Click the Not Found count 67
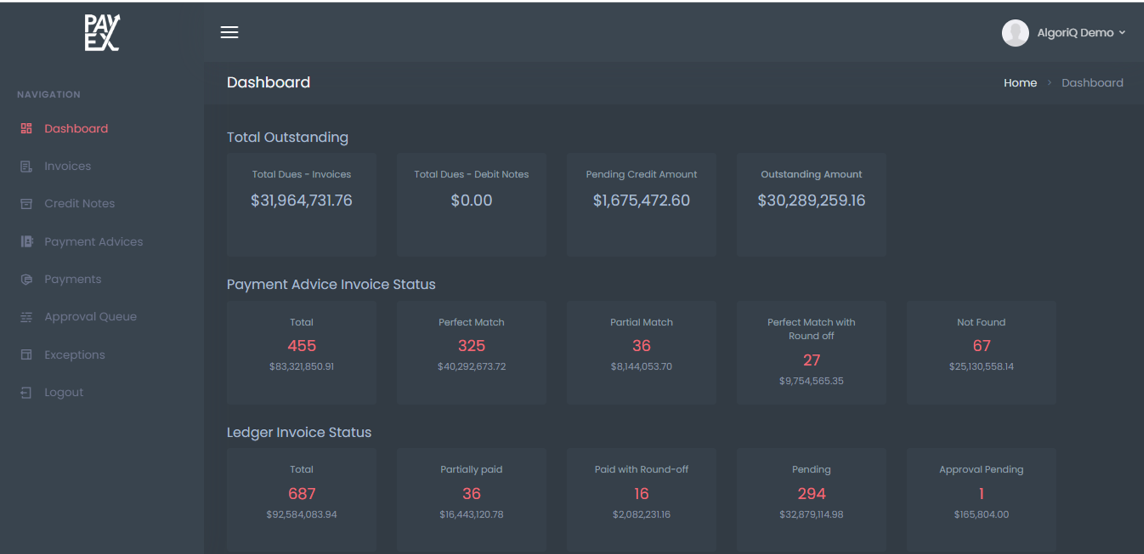This screenshot has height=554, width=1144. (981, 346)
